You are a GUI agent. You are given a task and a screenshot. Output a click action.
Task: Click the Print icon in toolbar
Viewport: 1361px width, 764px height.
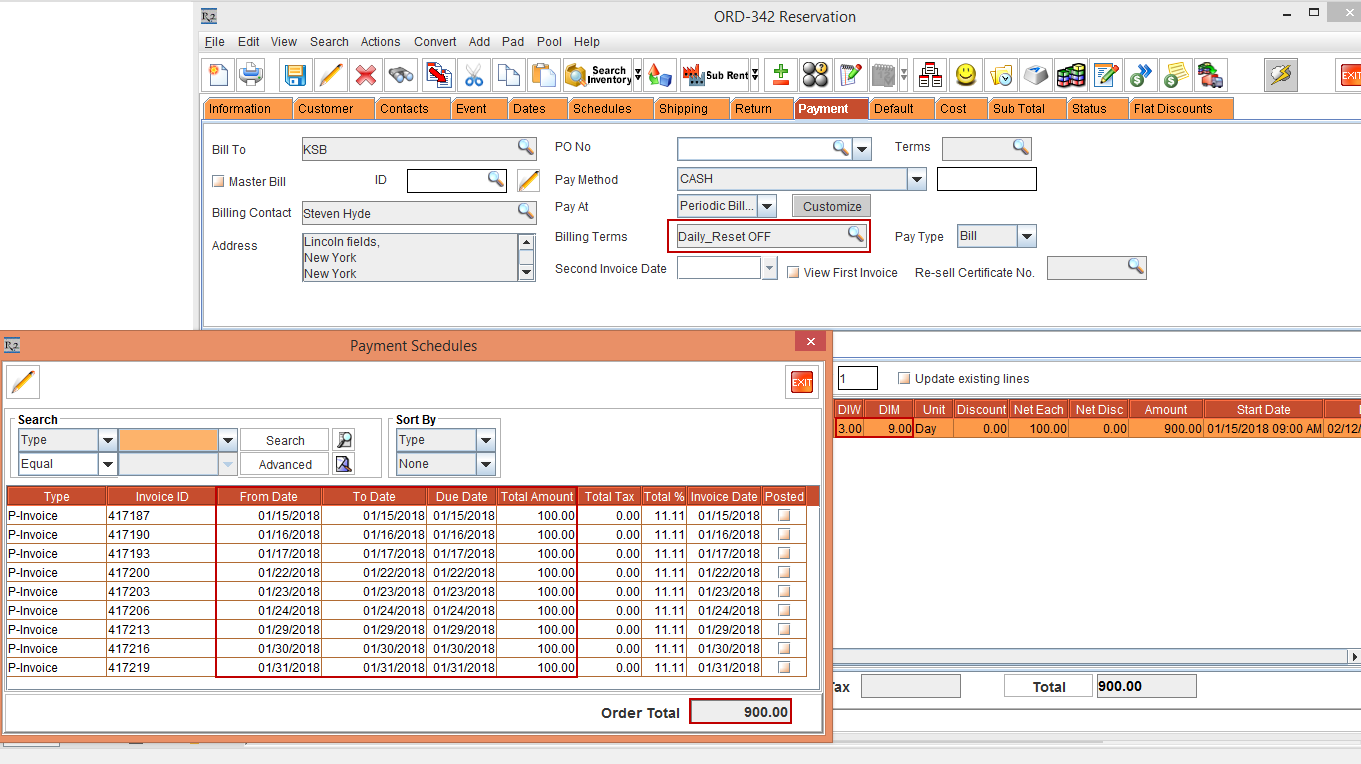(250, 75)
